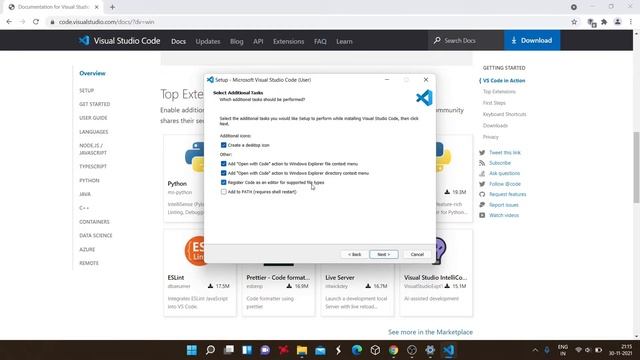Open GET STARTED section in sidebar
The height and width of the screenshot is (360, 640).
tap(95, 104)
